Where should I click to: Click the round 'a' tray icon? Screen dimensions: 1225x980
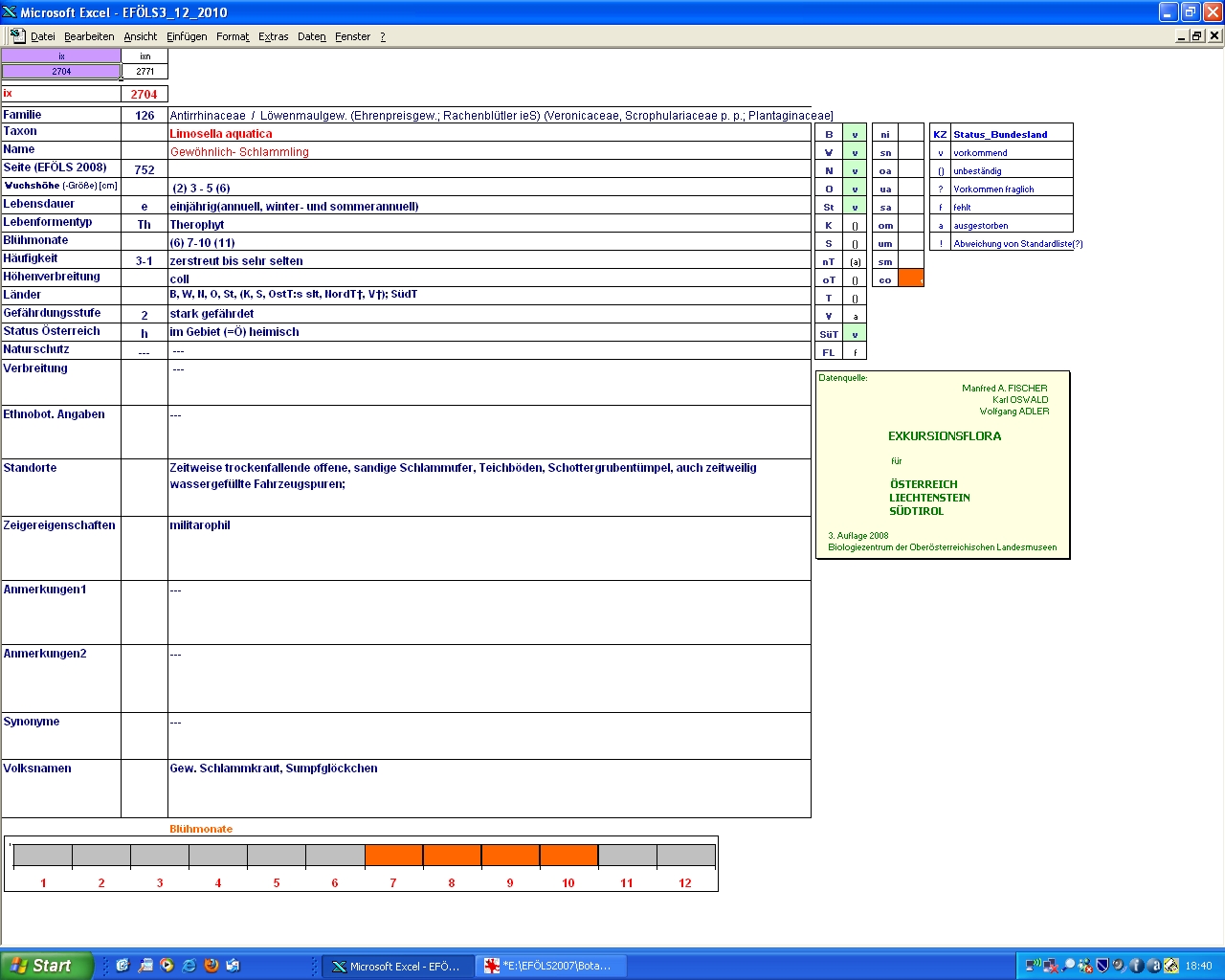pos(1153,966)
